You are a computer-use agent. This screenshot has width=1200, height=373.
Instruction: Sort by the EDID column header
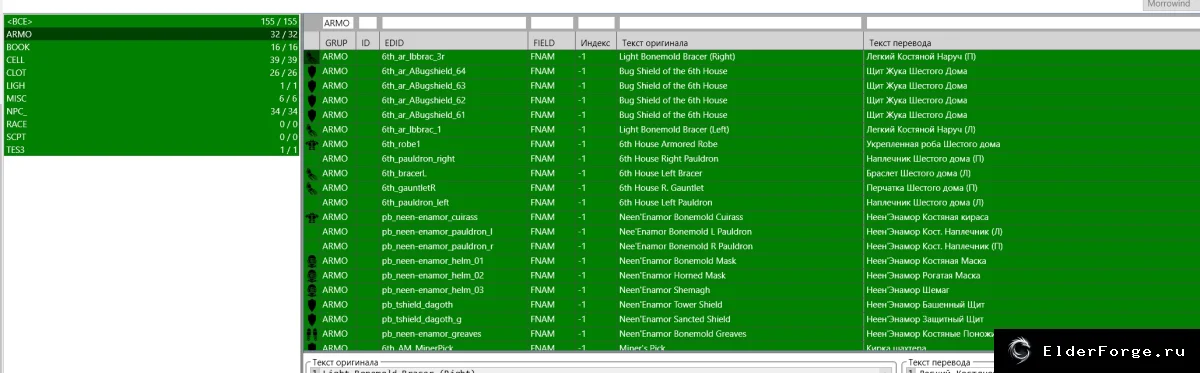[x=453, y=43]
